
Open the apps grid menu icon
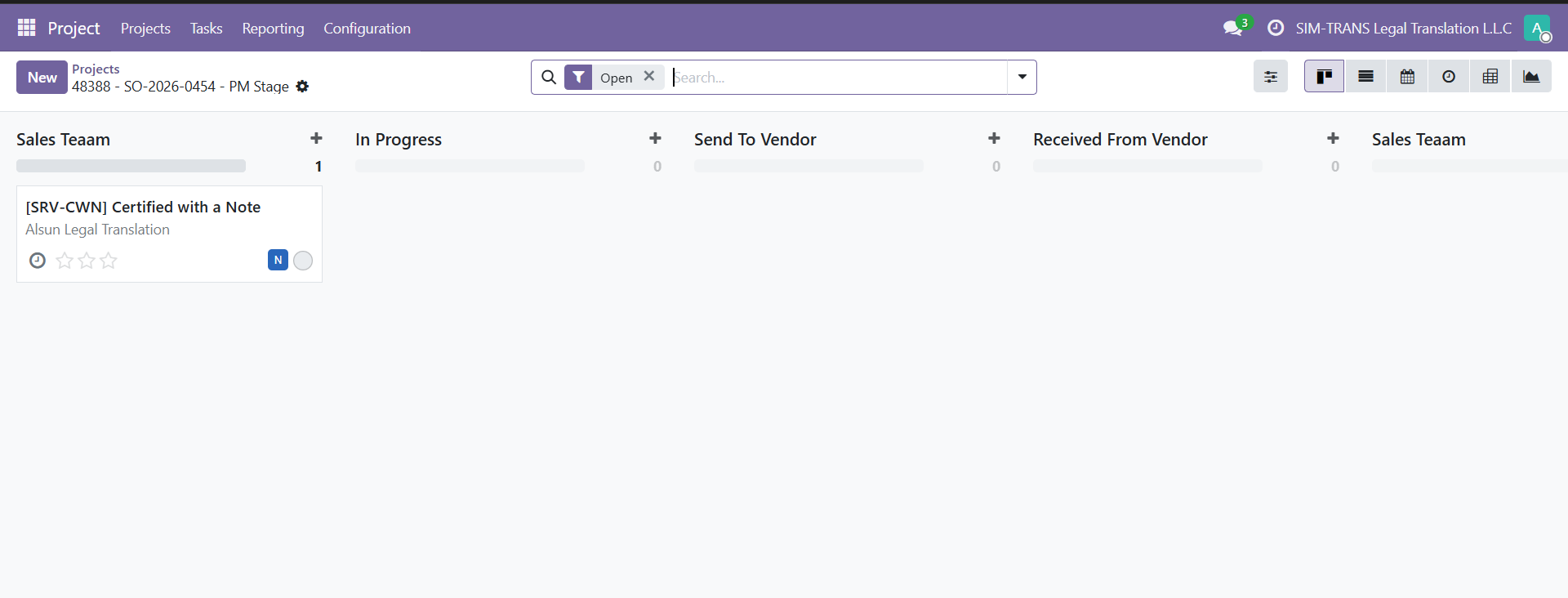point(27,28)
